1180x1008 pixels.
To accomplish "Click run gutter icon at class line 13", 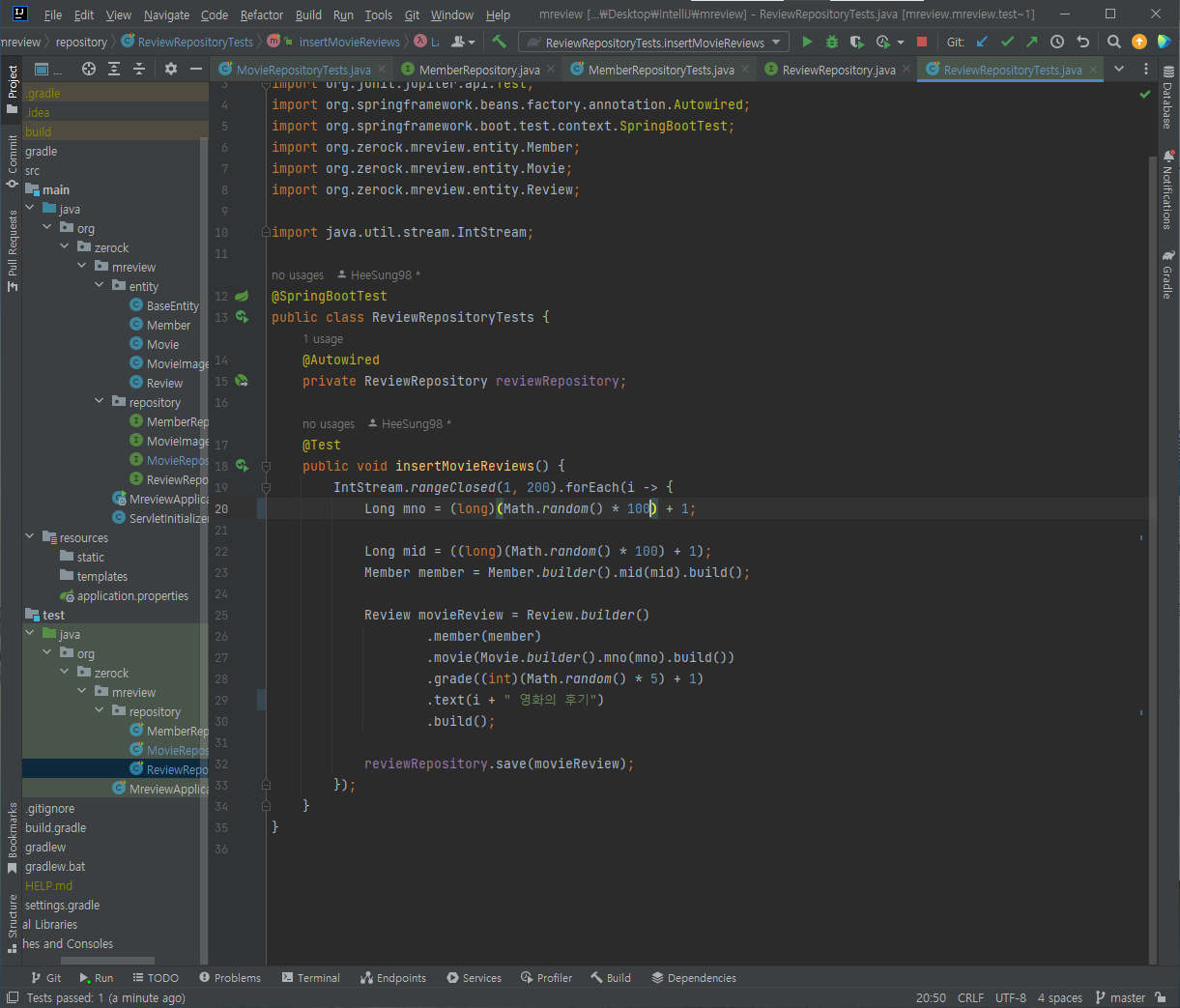I will pos(242,317).
